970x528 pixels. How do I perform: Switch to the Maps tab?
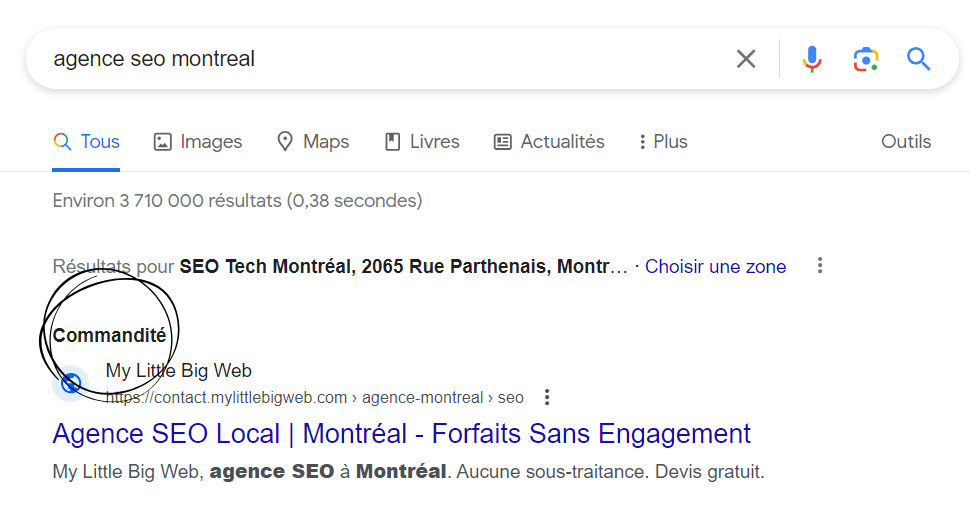[x=313, y=142]
